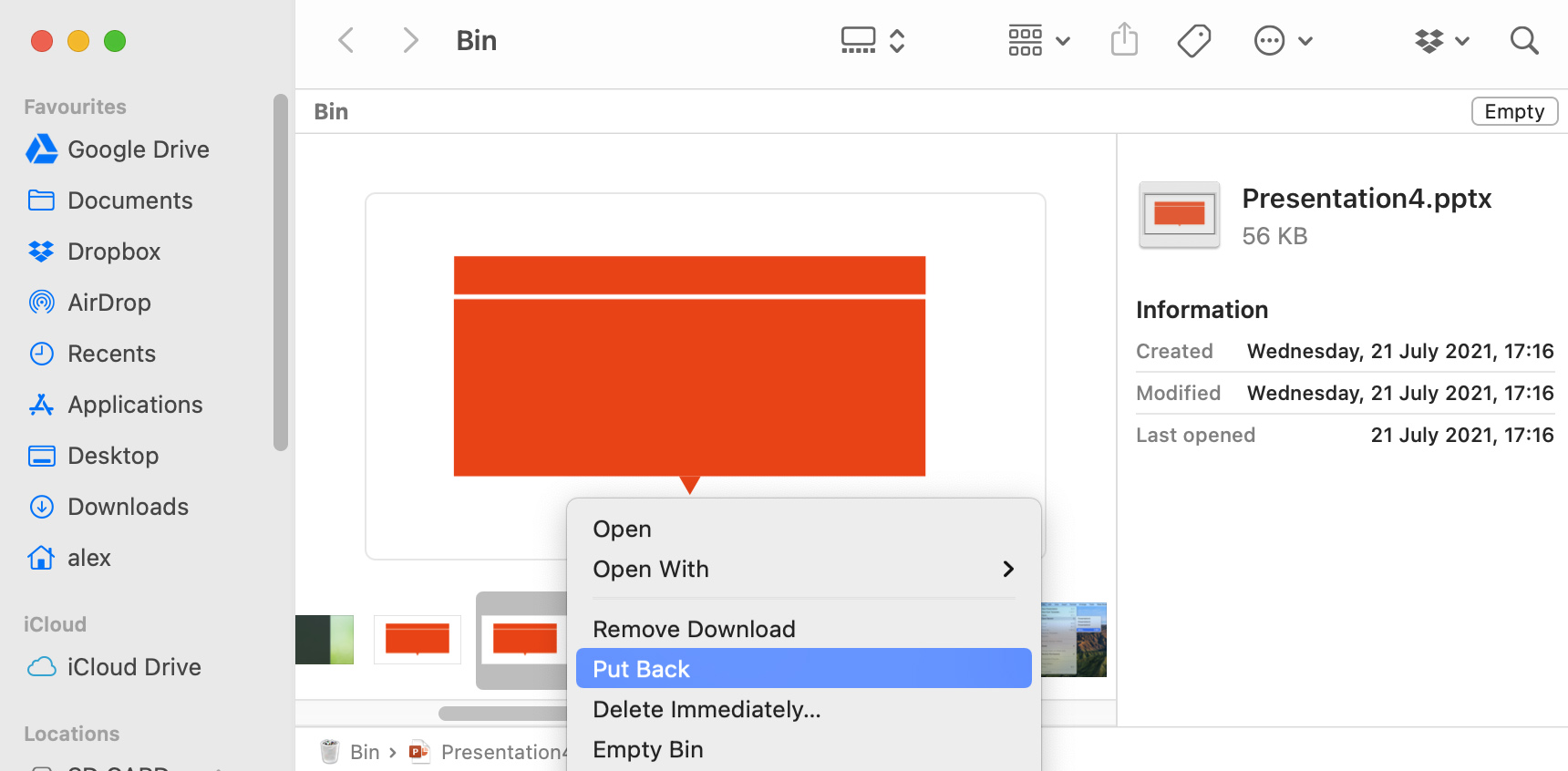1568x771 pixels.
Task: Open the Dropbox toolbar dropdown
Action: click(x=1441, y=40)
